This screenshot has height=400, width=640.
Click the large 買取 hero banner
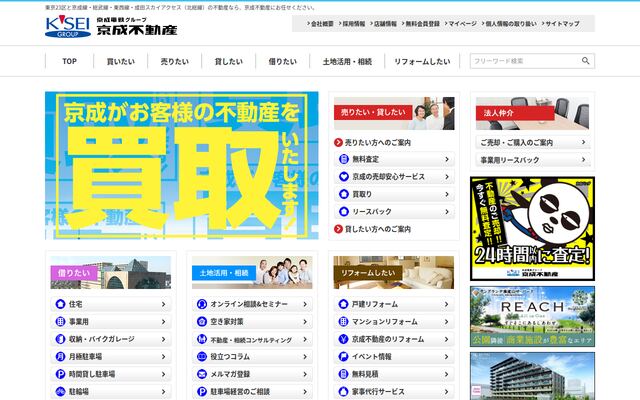coord(182,165)
